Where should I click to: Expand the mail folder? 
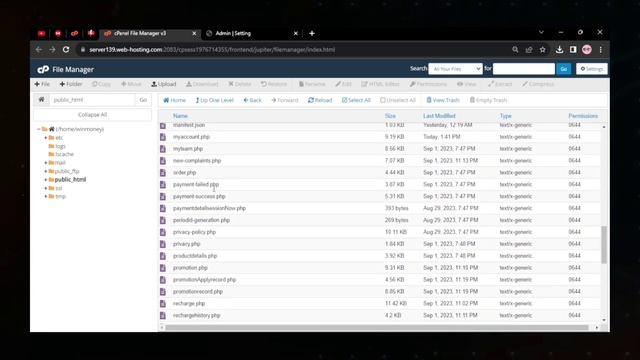point(46,162)
